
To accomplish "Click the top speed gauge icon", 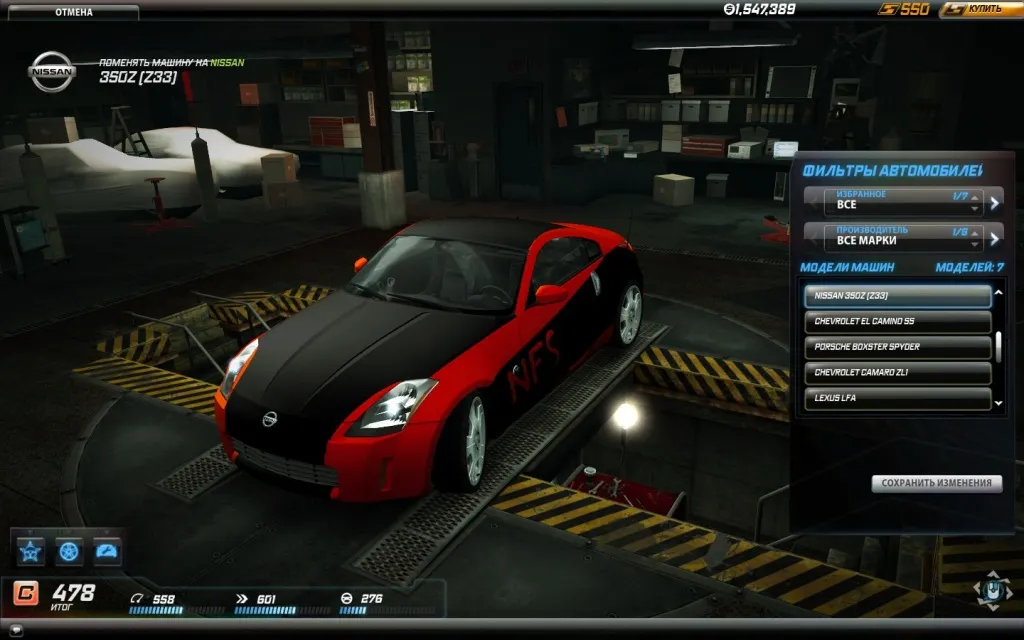I will point(136,598).
